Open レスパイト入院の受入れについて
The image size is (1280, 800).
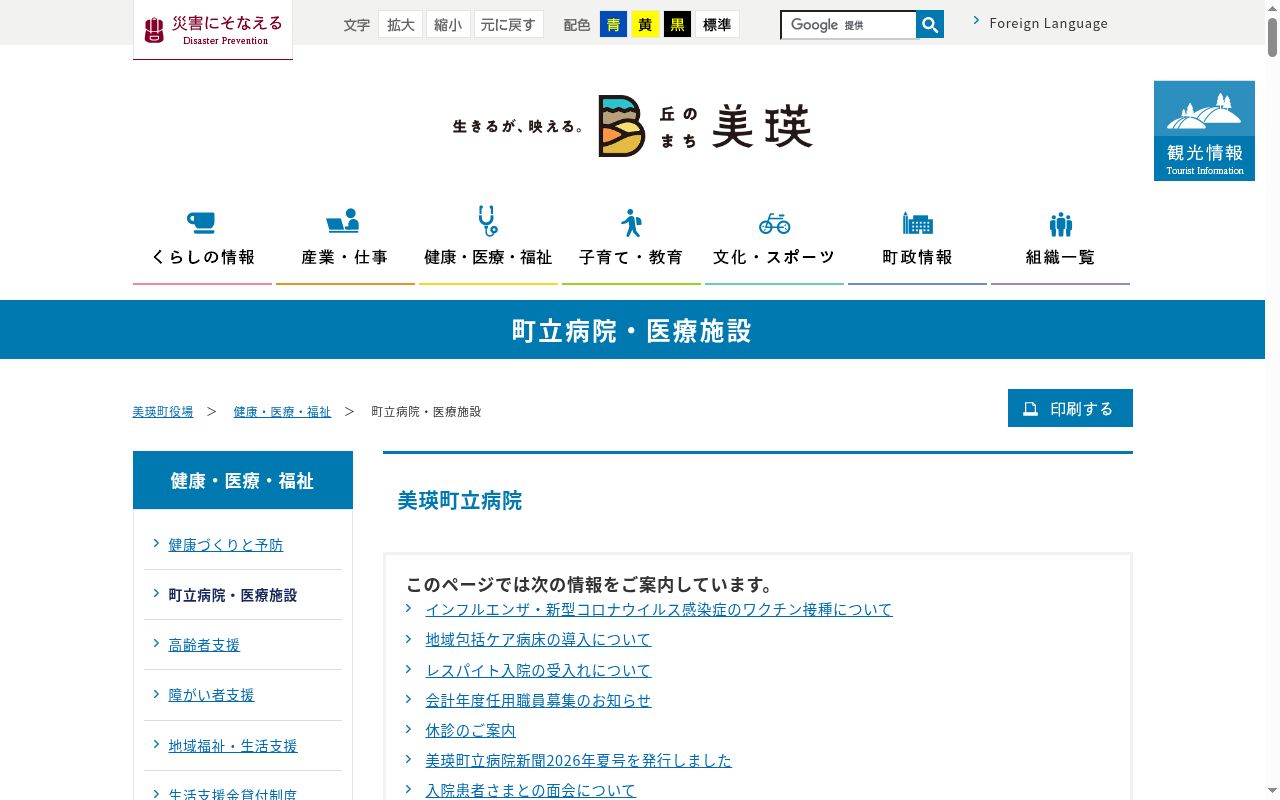point(538,670)
